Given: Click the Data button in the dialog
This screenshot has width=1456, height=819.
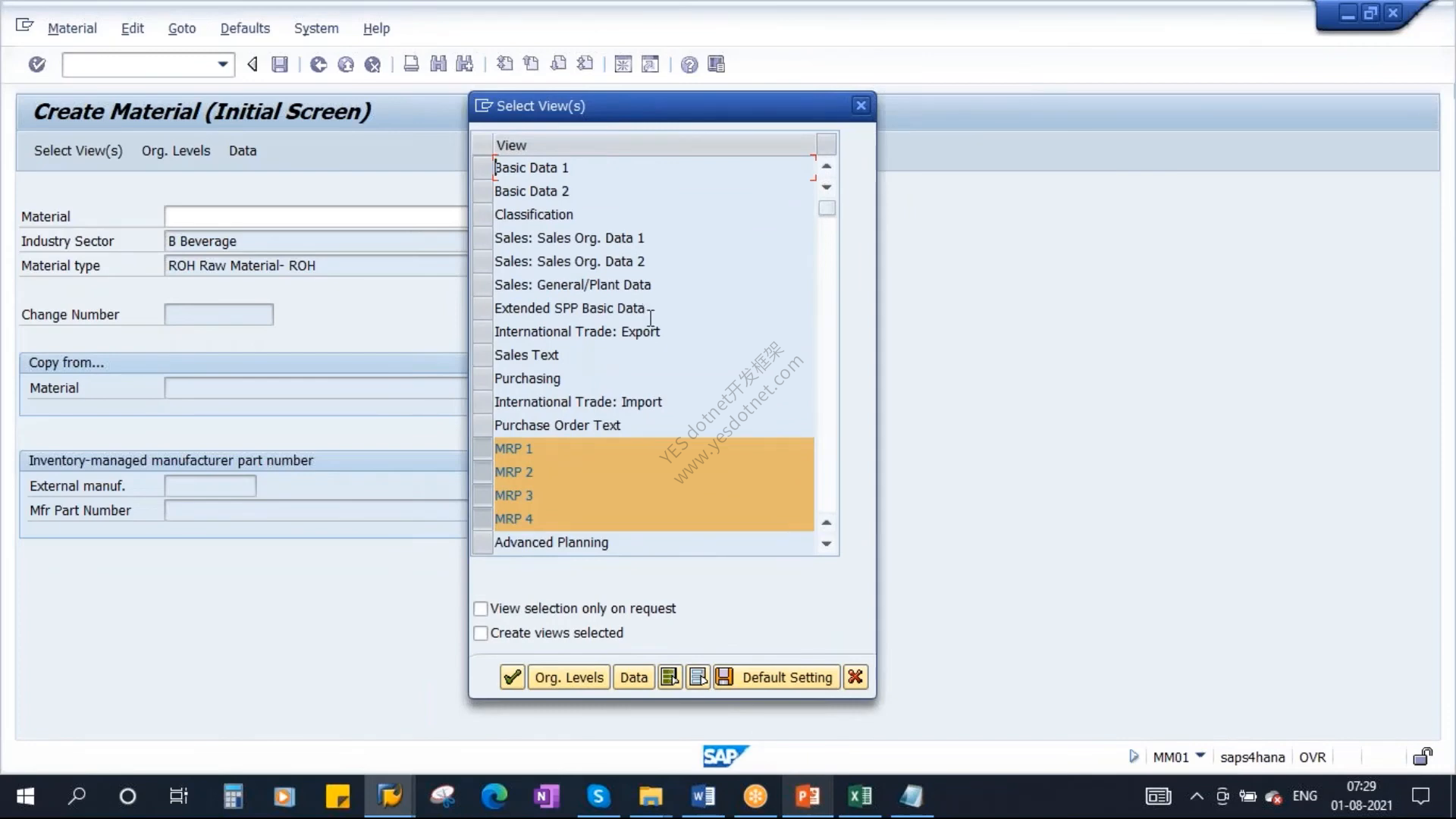Looking at the screenshot, I should pos(633,676).
